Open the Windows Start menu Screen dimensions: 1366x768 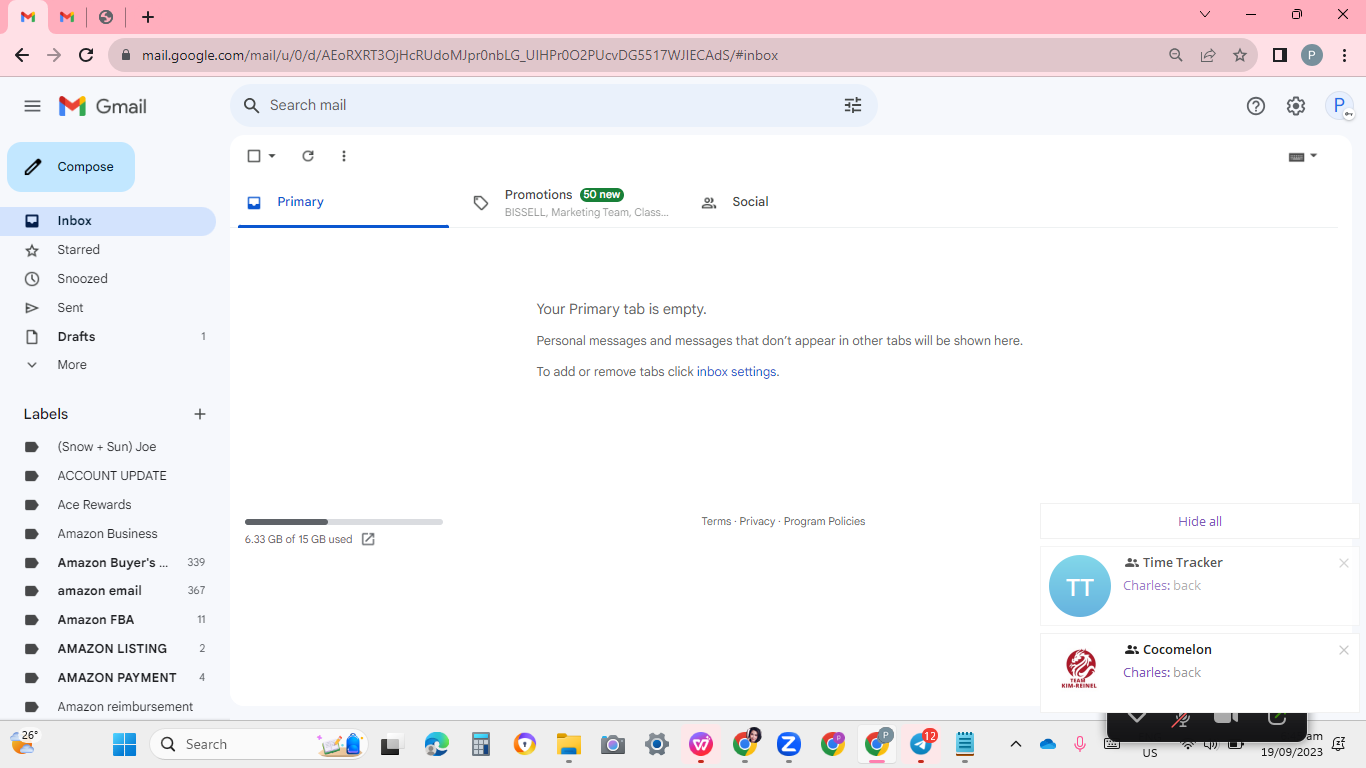[x=124, y=744]
